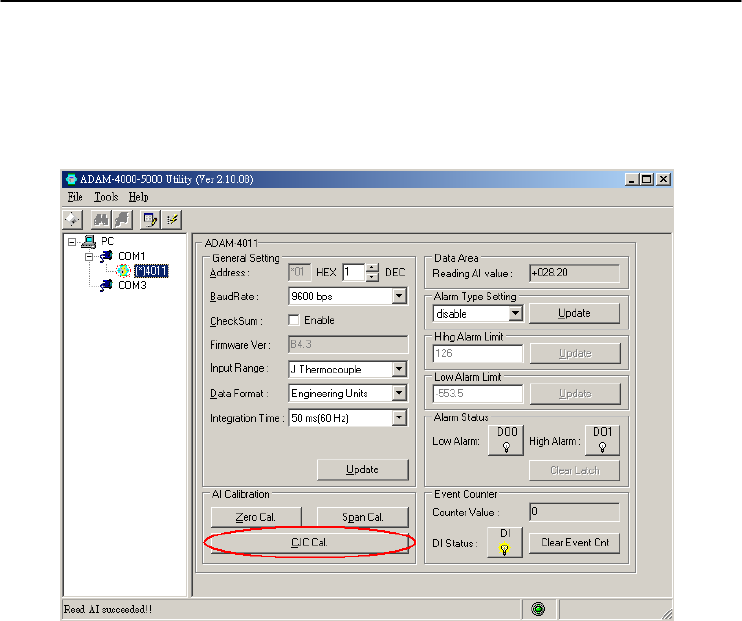This screenshot has height=621, width=742.
Task: Click the first toolbar icon with diamond arrows
Action: 72,220
